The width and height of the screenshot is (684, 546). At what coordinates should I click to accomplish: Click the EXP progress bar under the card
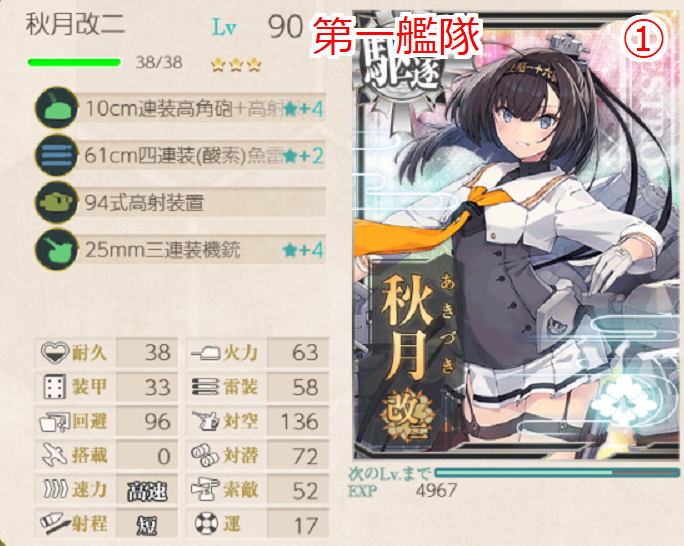557,472
